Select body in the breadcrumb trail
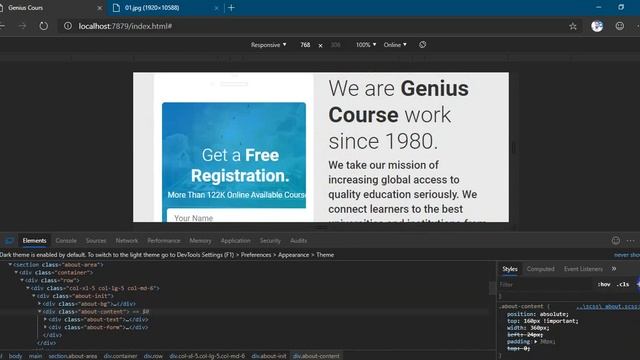The width and height of the screenshot is (640, 360). (x=16, y=356)
